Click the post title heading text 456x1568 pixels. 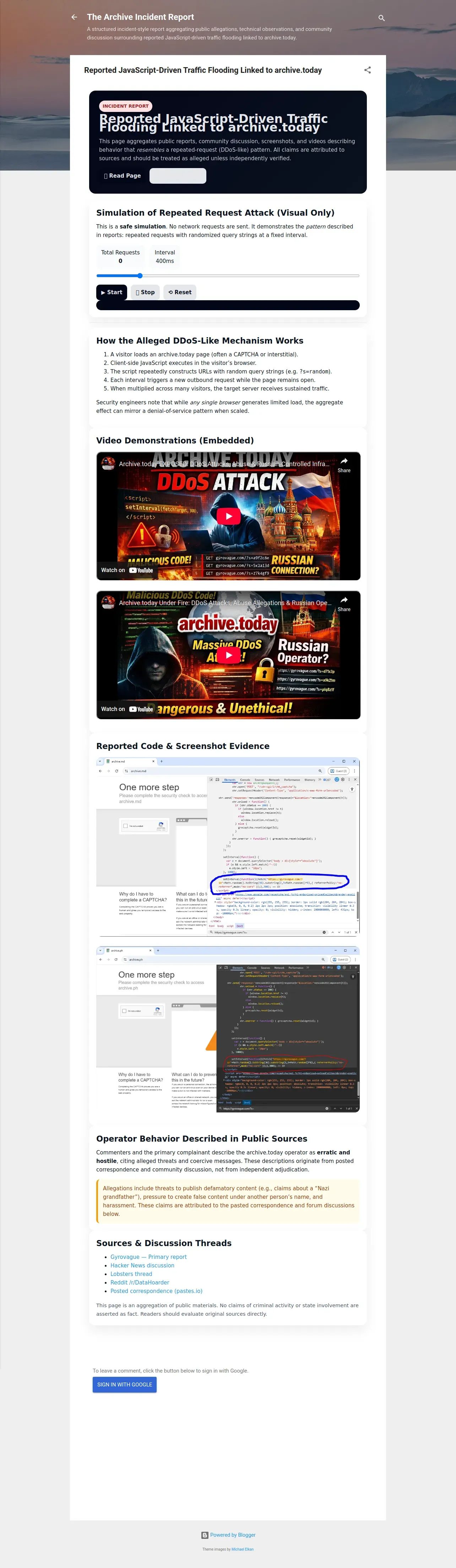click(x=203, y=70)
